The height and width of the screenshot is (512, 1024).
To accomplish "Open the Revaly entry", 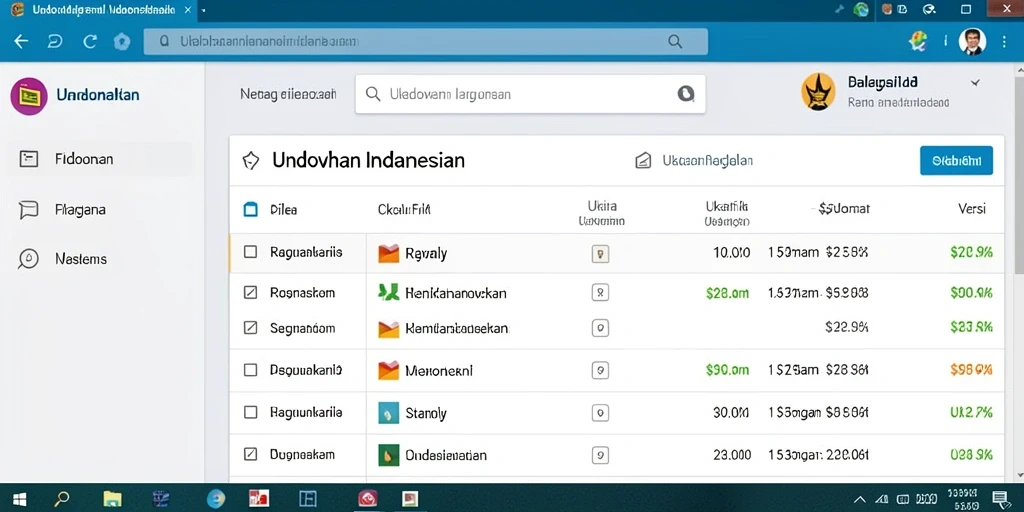I will click(x=426, y=253).
